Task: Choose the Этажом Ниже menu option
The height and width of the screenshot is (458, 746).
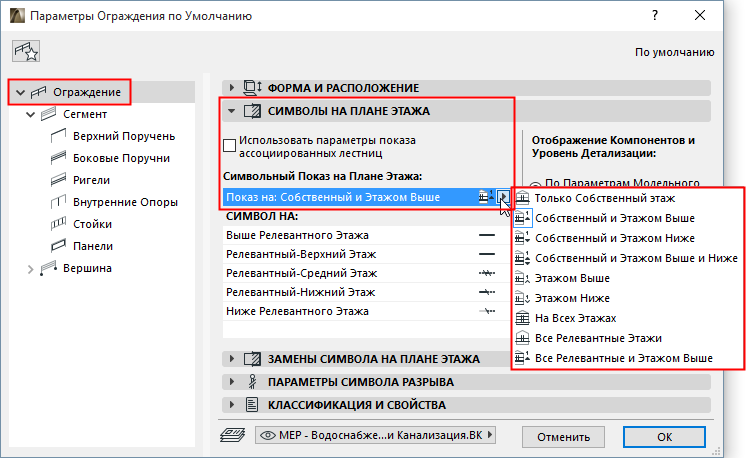Action: [x=628, y=298]
